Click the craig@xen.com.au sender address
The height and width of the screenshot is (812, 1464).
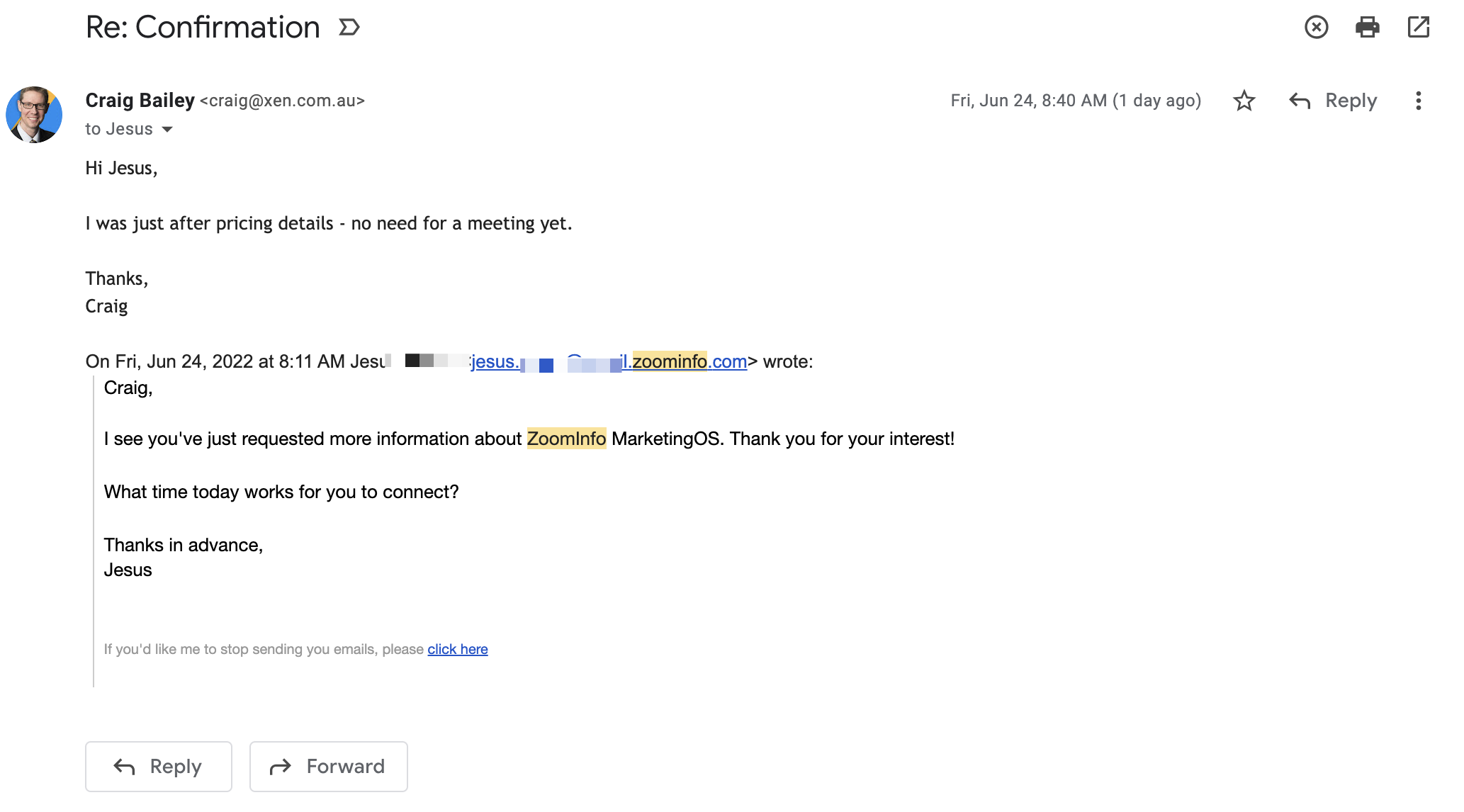point(282,101)
